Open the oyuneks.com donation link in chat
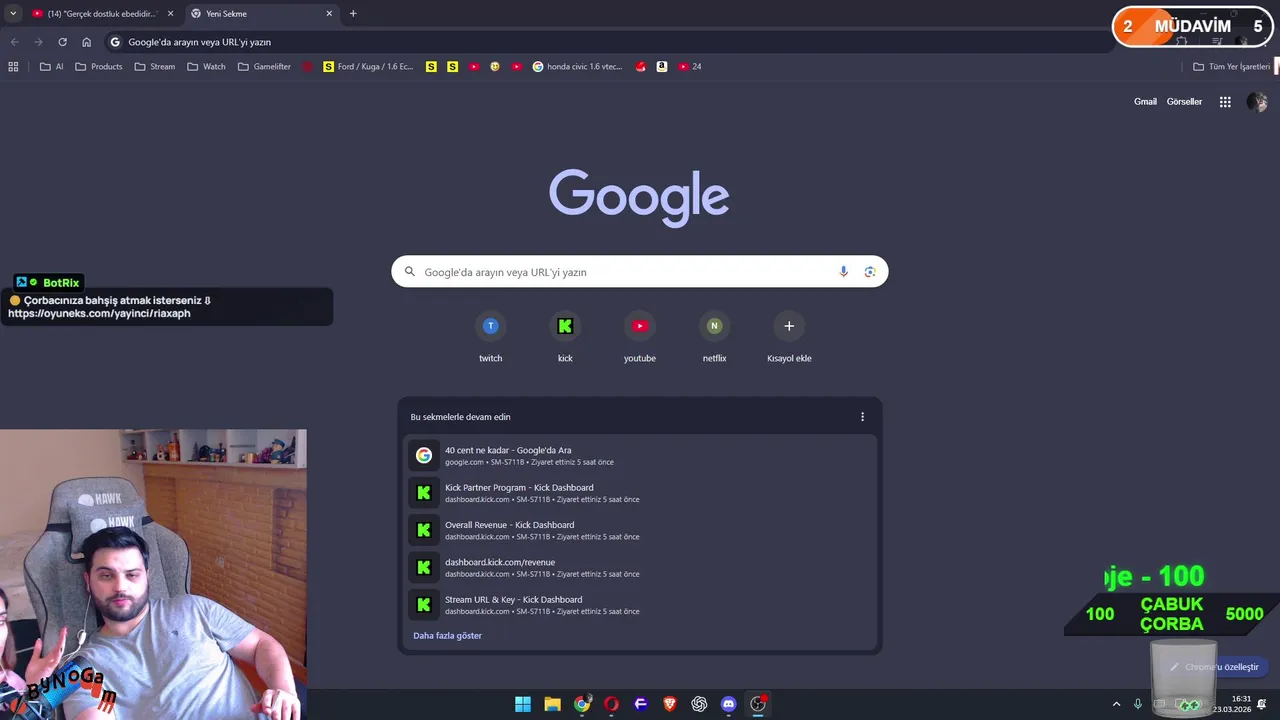The height and width of the screenshot is (720, 1280). 99,313
